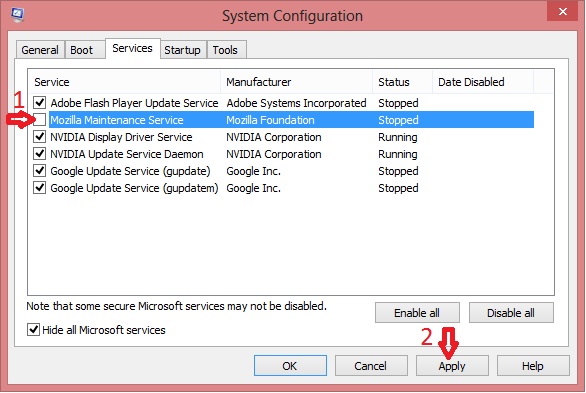
Task: Click Running status of NVIDIA Update Service Daemon
Action: tap(398, 154)
